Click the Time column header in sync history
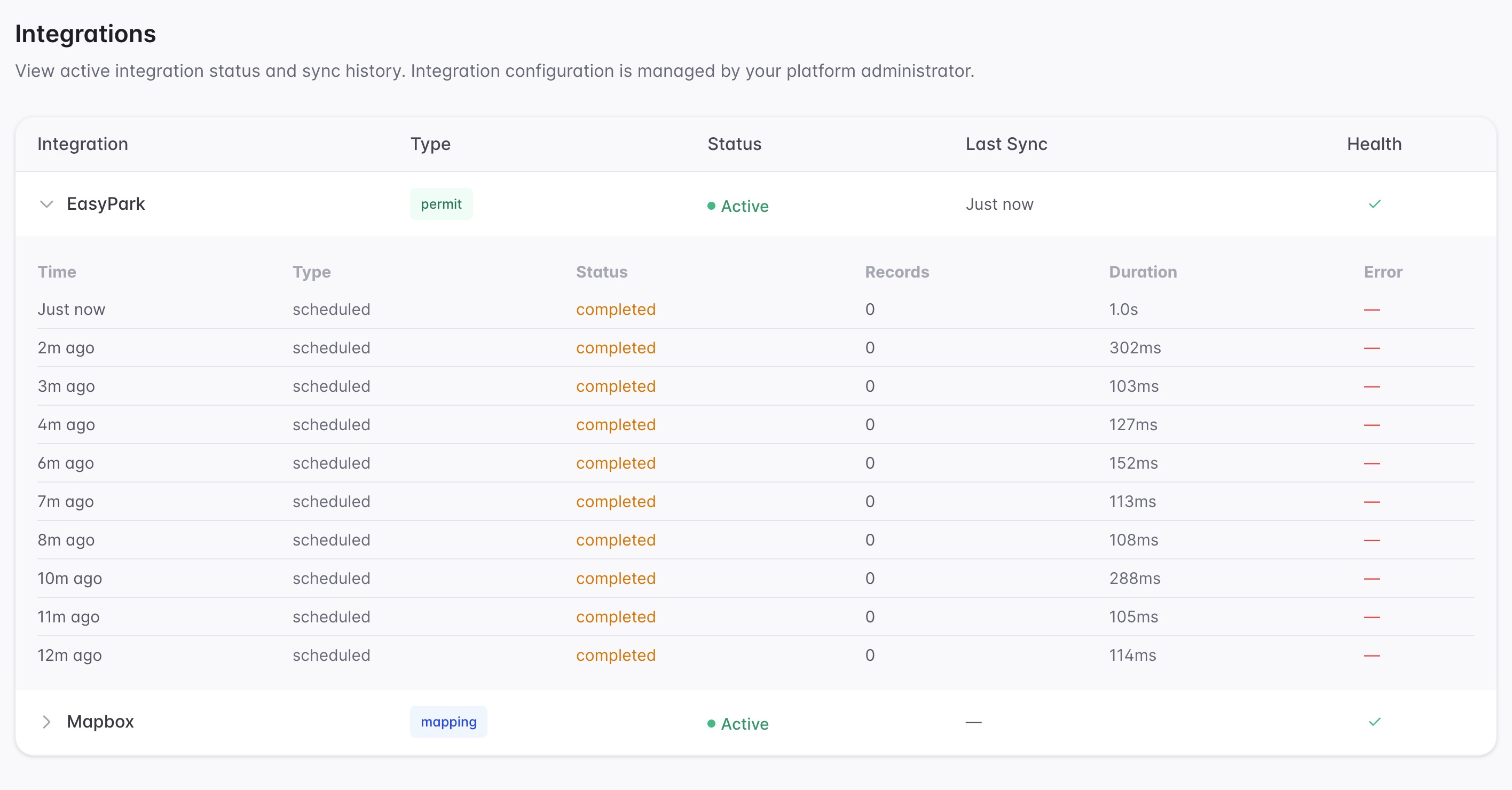 pyautogui.click(x=57, y=272)
